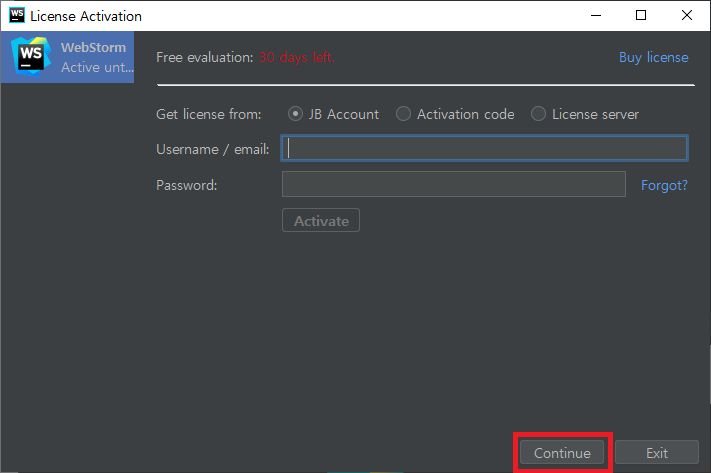
Task: Close the License Activation dialog
Action: (x=687, y=15)
